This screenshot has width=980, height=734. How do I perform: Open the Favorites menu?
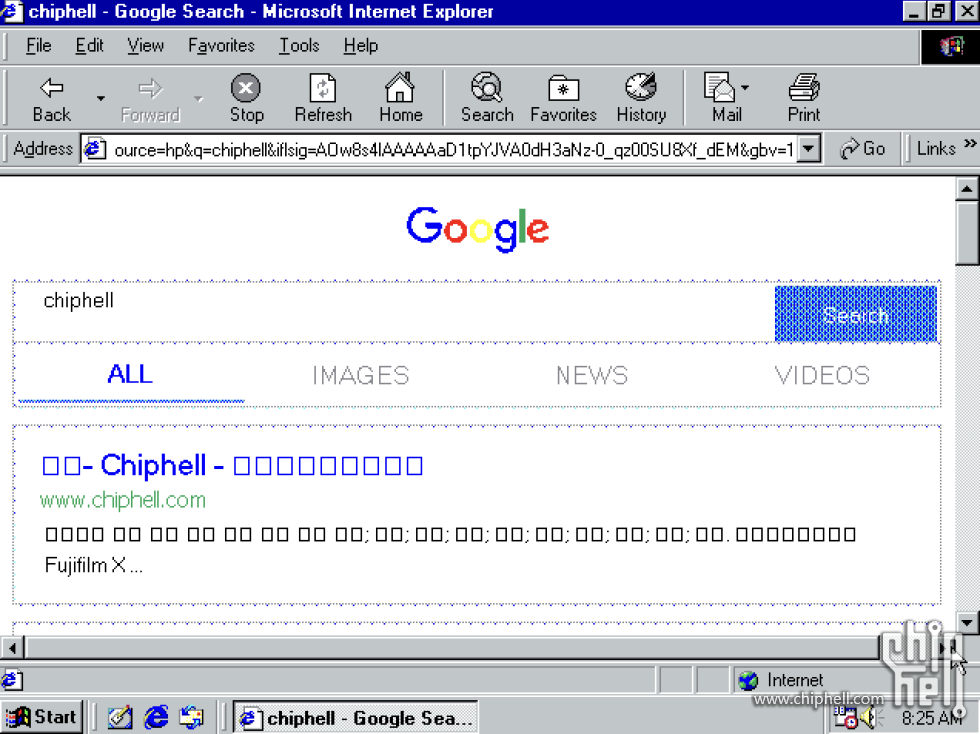pyautogui.click(x=221, y=46)
